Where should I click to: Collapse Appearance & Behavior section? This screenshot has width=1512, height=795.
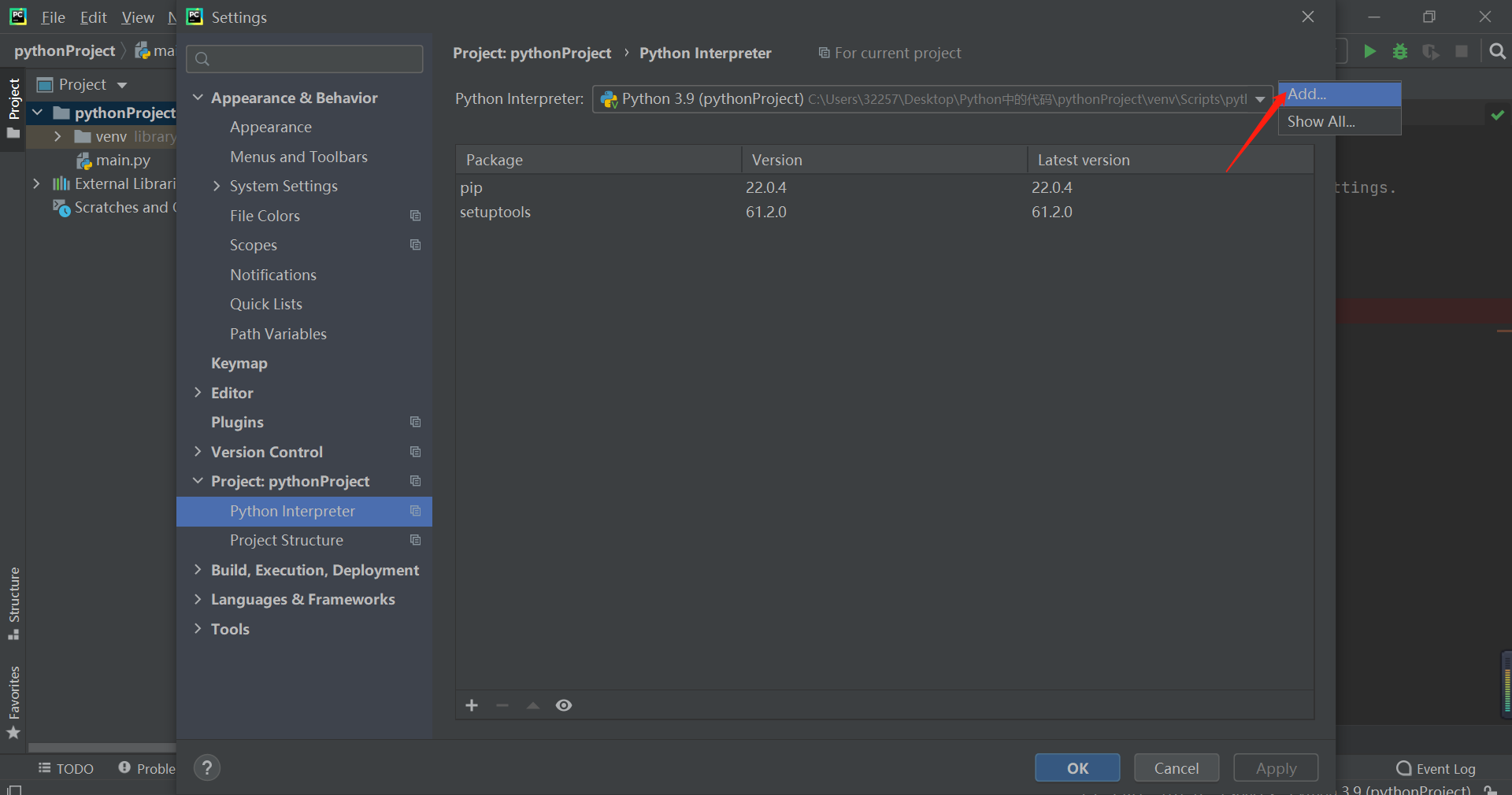tap(198, 98)
